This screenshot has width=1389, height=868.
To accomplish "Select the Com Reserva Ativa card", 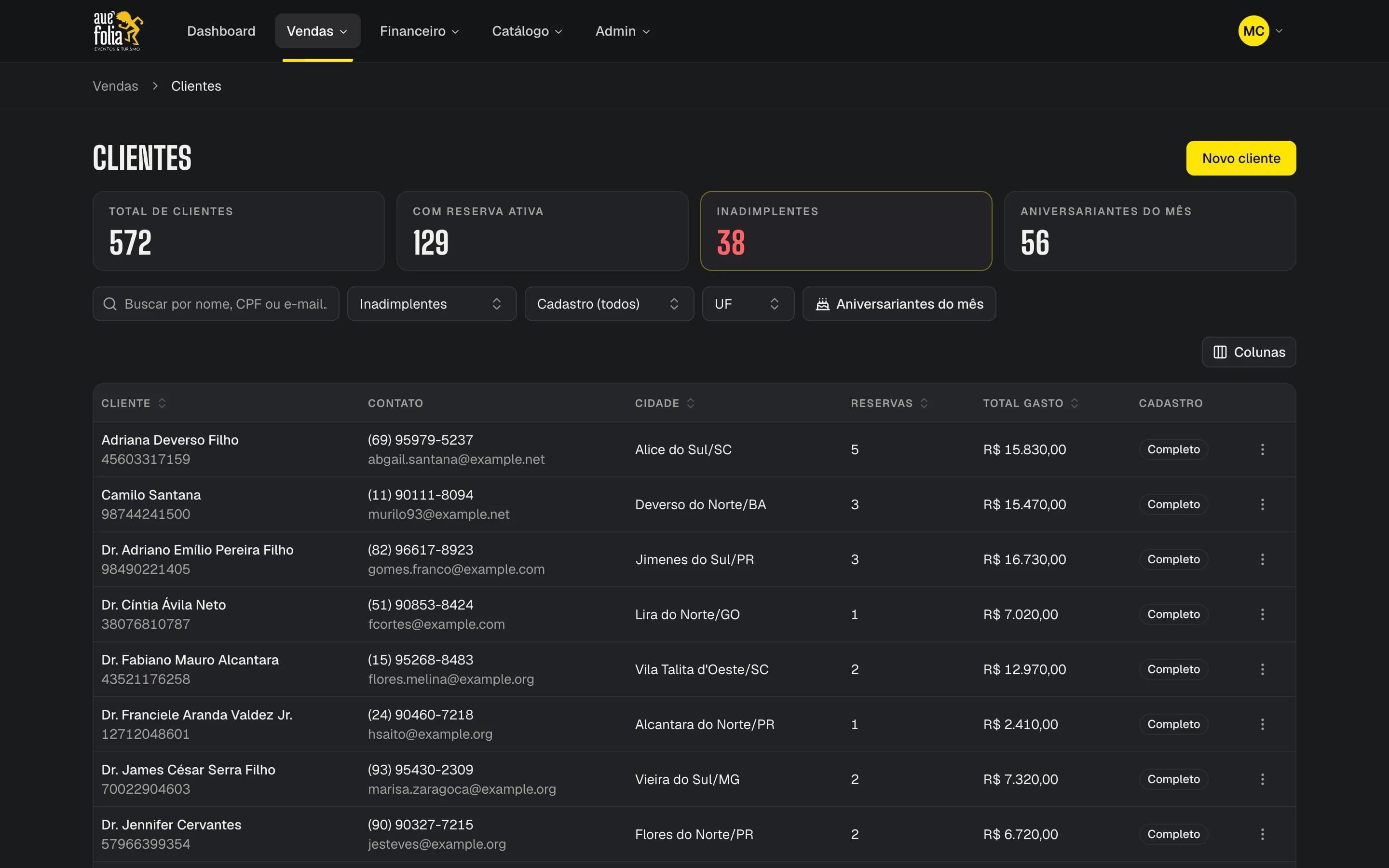I will [x=542, y=231].
